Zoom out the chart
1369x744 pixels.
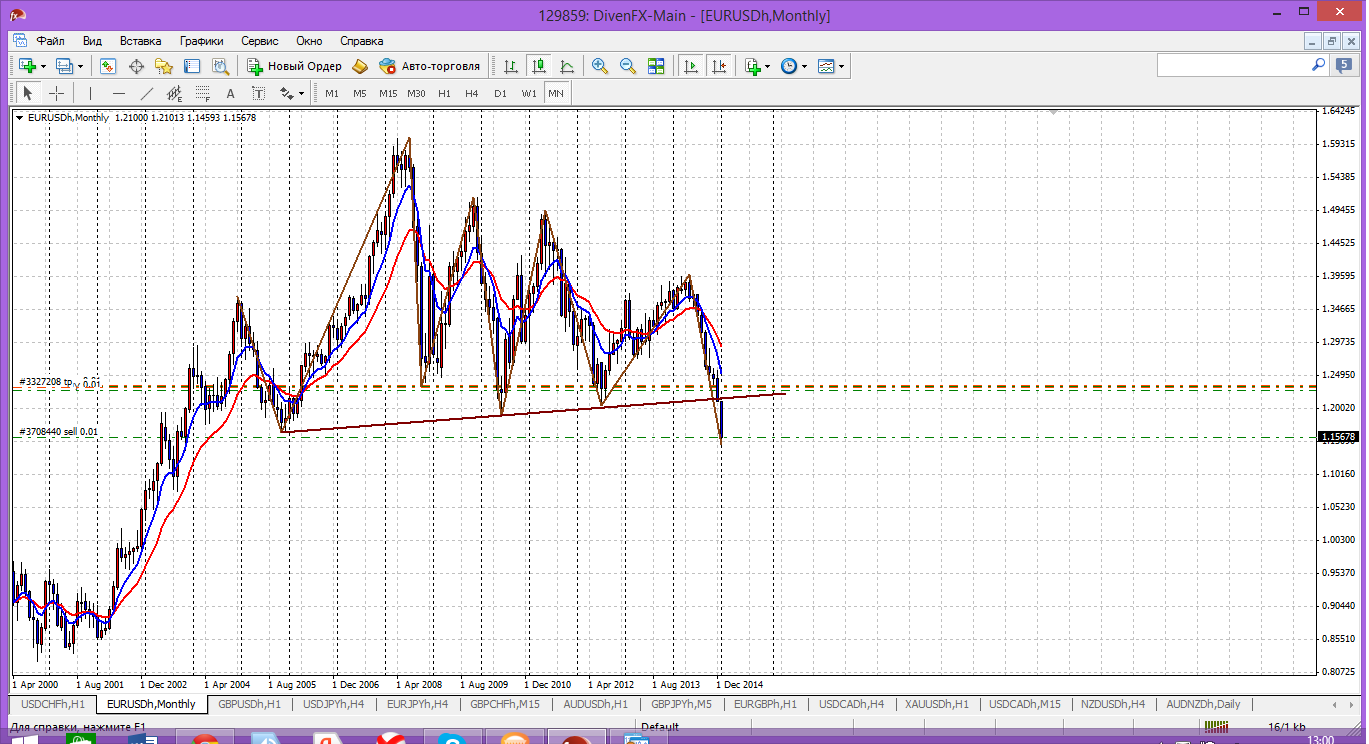pos(628,66)
